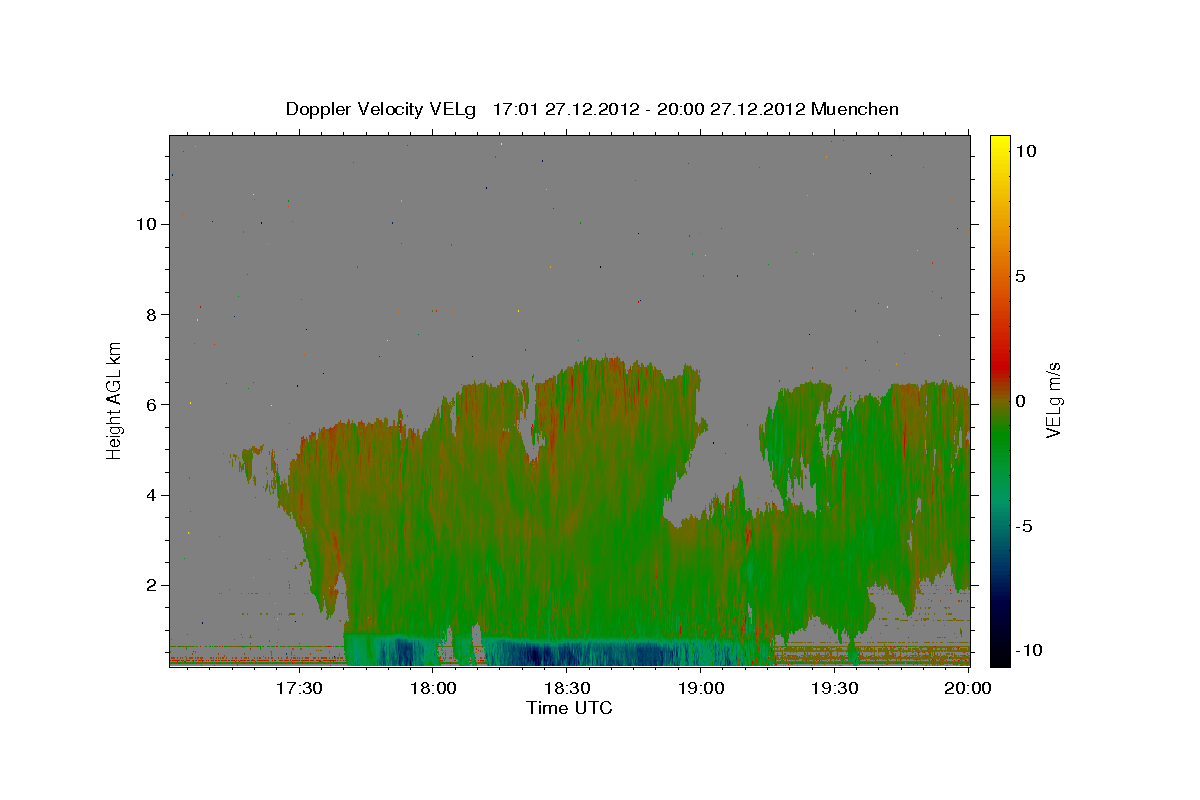Viewport: 1200px width, 800px height.
Task: Click the colorbar tick value '0'
Action: coord(1020,401)
